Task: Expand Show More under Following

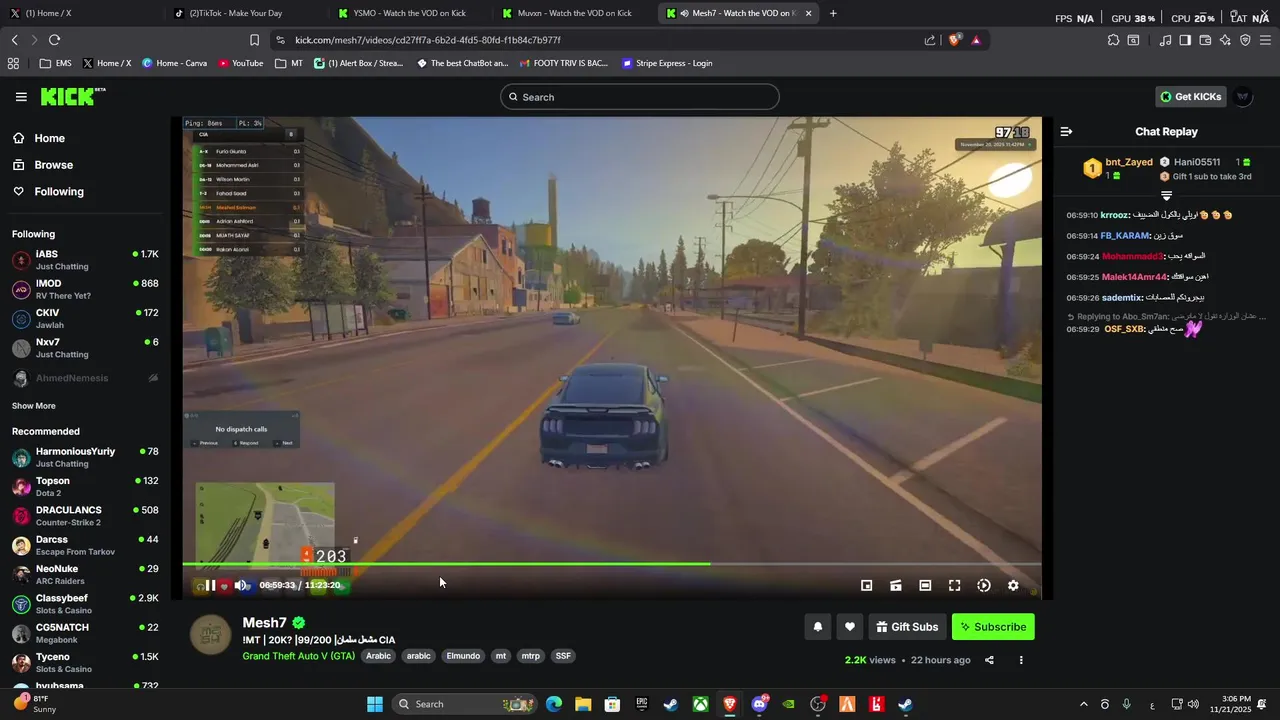Action: [33, 406]
